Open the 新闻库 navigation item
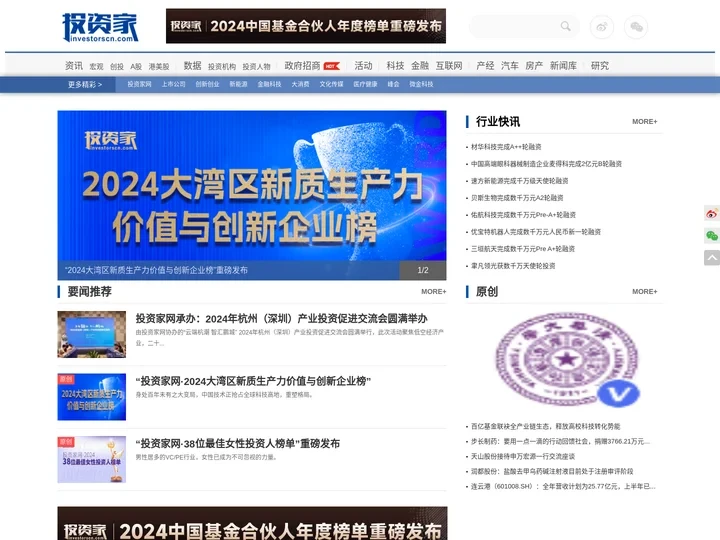Viewport: 720px width, 540px height. tap(563, 66)
